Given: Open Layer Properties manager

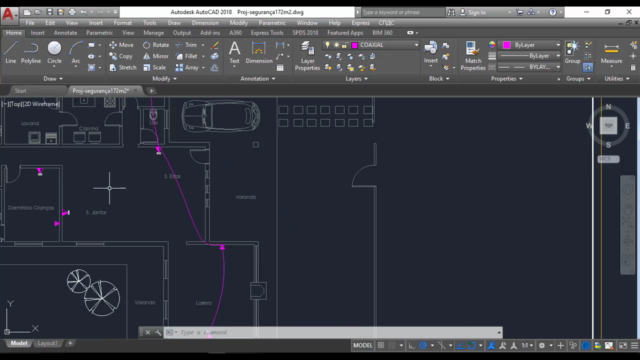Looking at the screenshot, I should click(307, 56).
